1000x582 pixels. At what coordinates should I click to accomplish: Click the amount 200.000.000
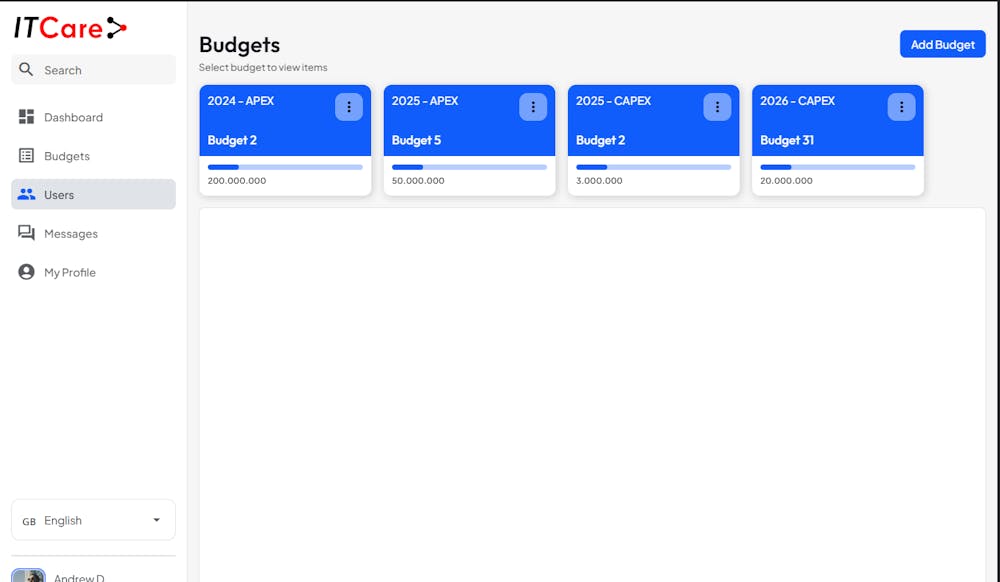click(237, 180)
